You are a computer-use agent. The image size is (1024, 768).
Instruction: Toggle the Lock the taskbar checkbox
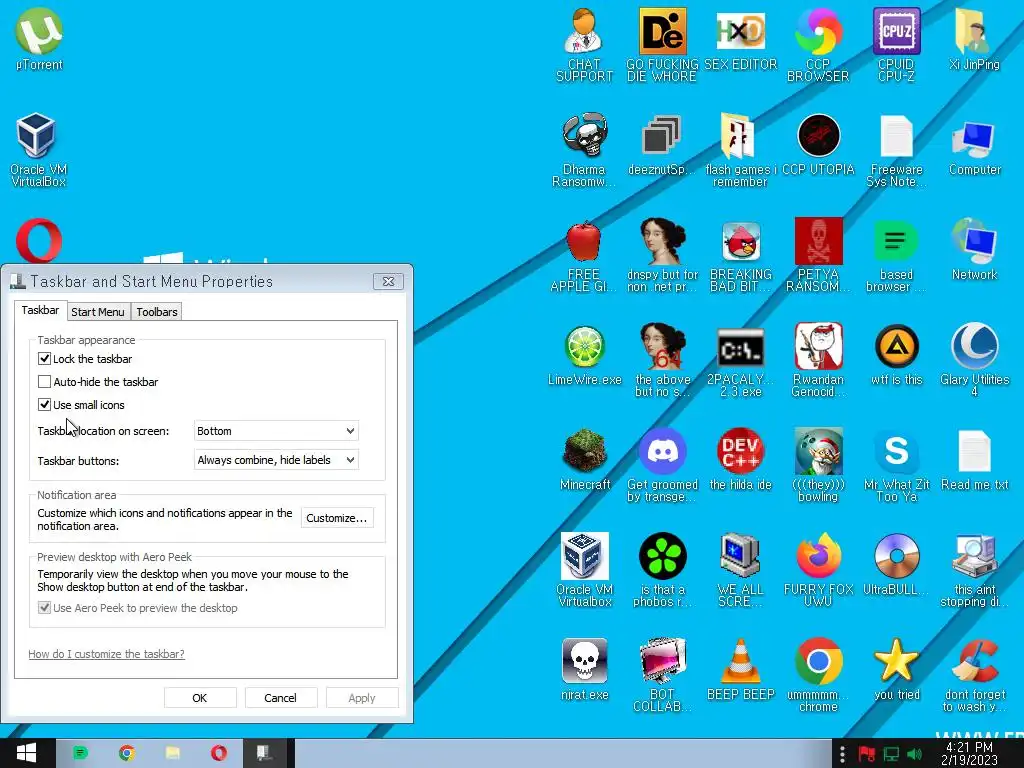(x=44, y=359)
